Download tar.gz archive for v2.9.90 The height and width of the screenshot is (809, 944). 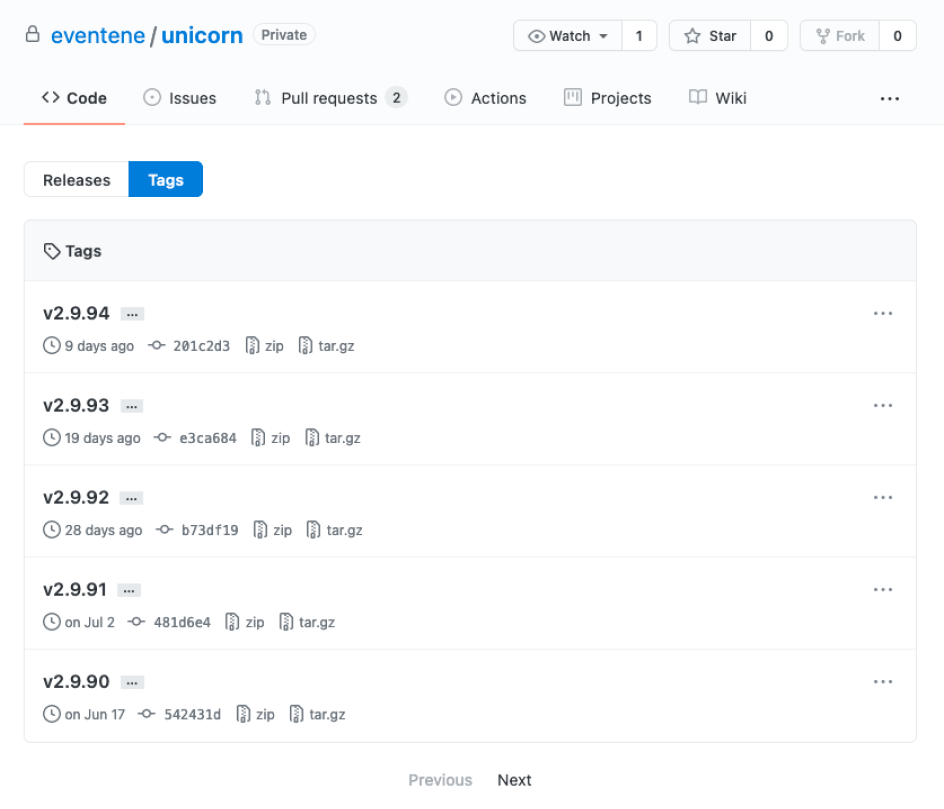(x=317, y=714)
